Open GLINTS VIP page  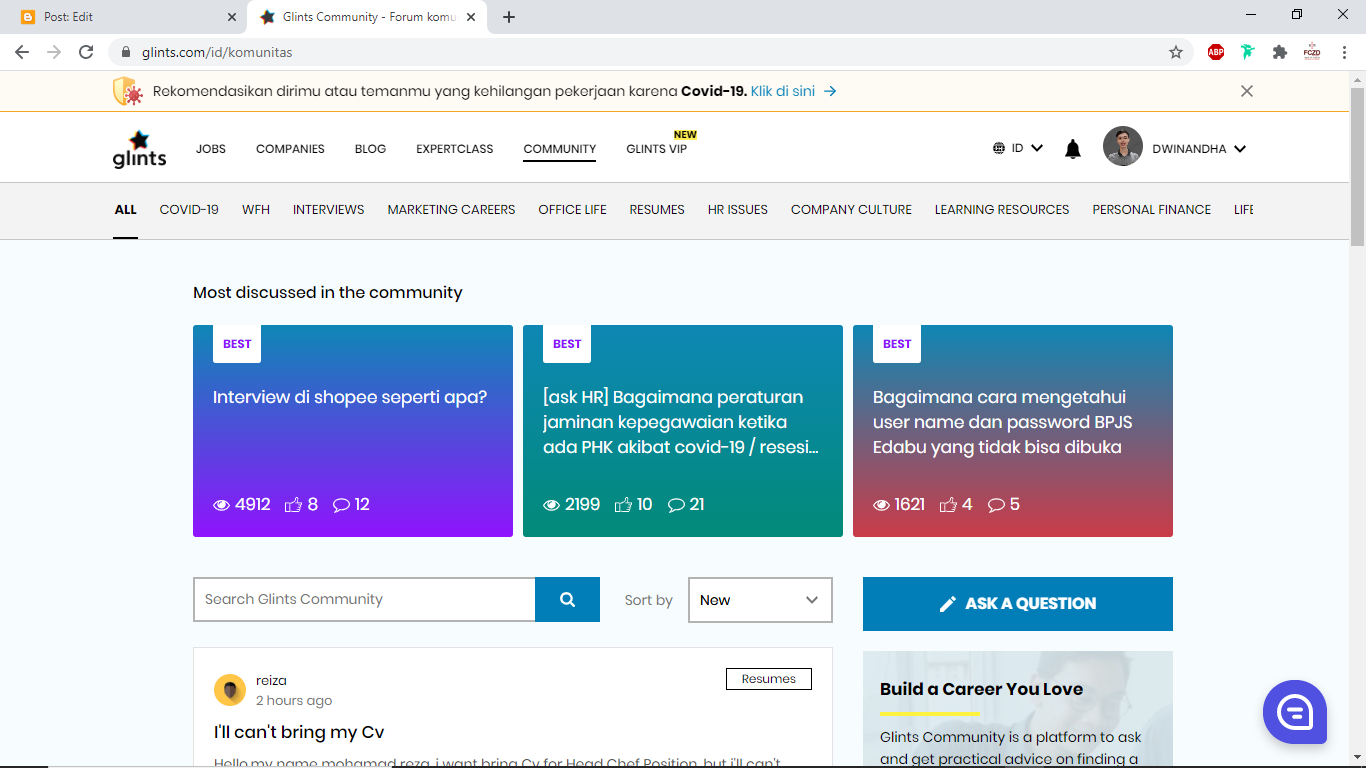657,149
